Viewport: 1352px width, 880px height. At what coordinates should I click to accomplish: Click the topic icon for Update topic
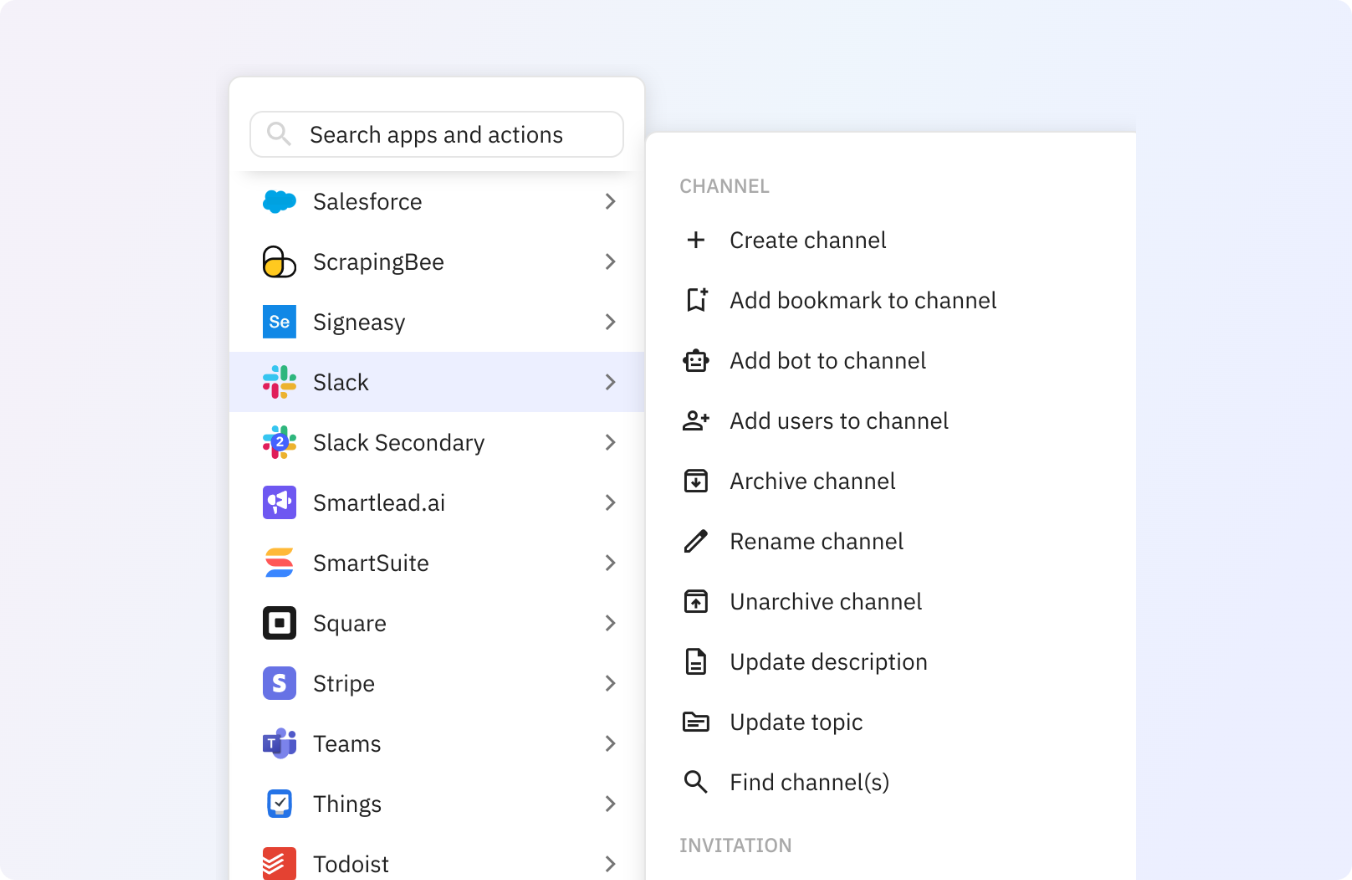click(x=695, y=722)
